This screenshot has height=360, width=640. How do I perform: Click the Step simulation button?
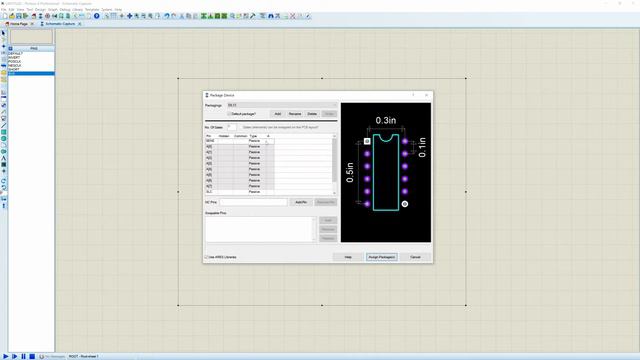(x=15, y=356)
